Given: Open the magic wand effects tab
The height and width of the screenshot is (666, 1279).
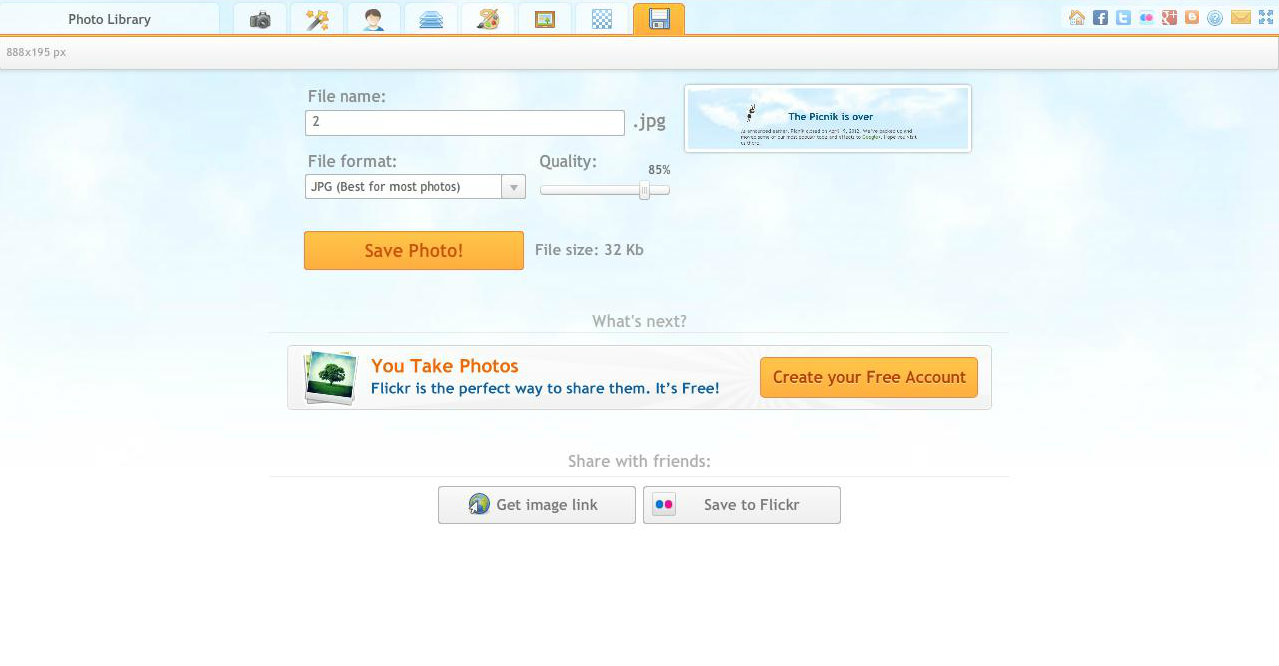Looking at the screenshot, I should [x=317, y=19].
